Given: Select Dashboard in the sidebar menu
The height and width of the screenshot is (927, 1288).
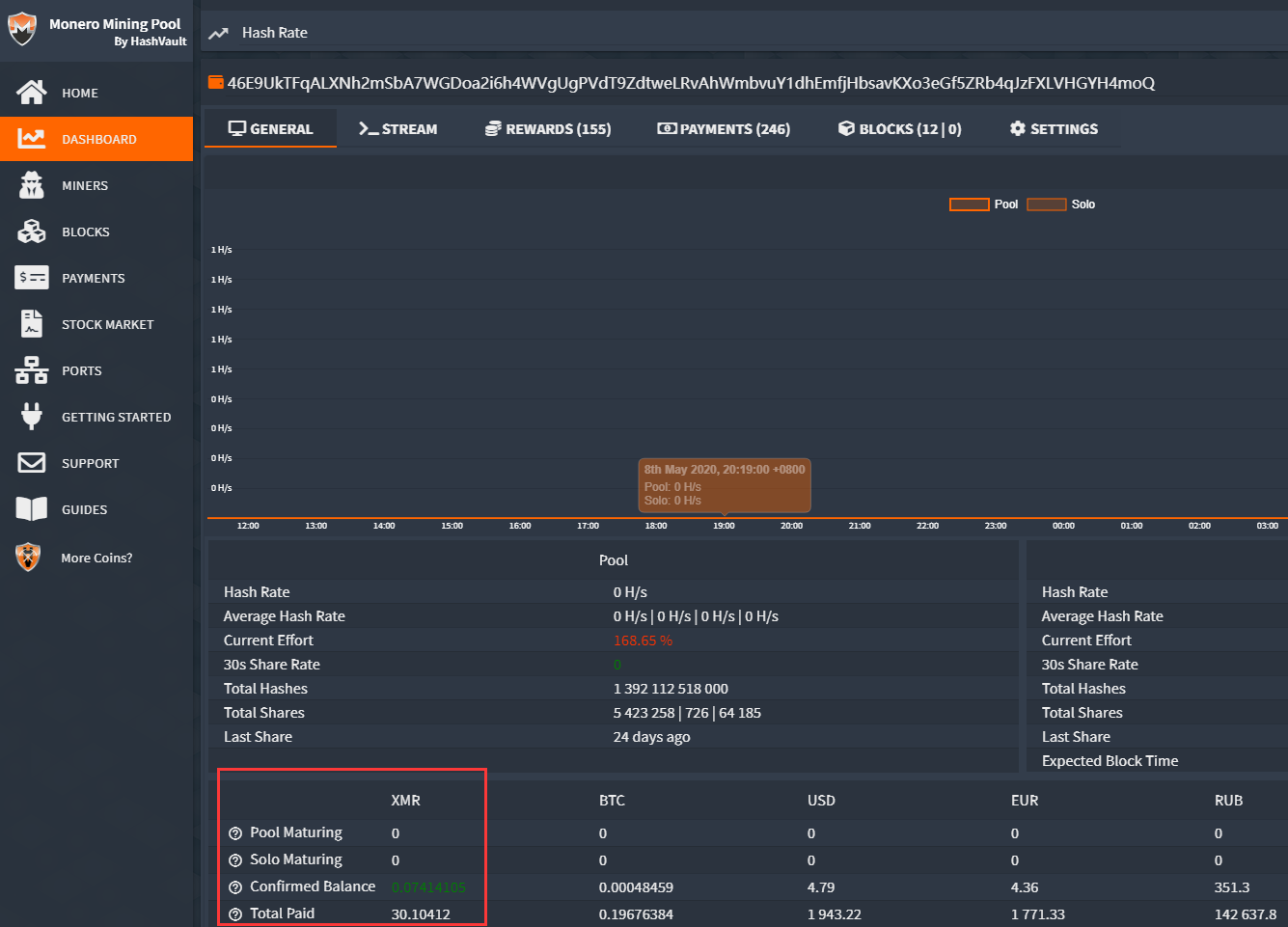Looking at the screenshot, I should 96,139.
